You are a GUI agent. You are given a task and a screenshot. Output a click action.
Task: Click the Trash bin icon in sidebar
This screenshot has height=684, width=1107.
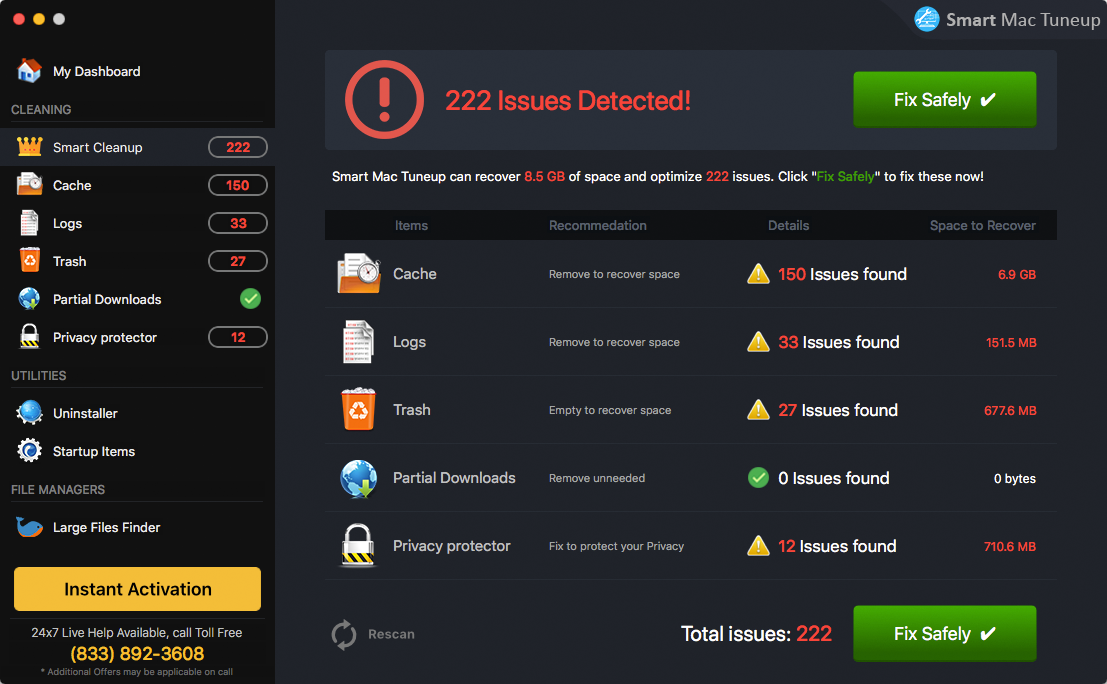coord(30,260)
